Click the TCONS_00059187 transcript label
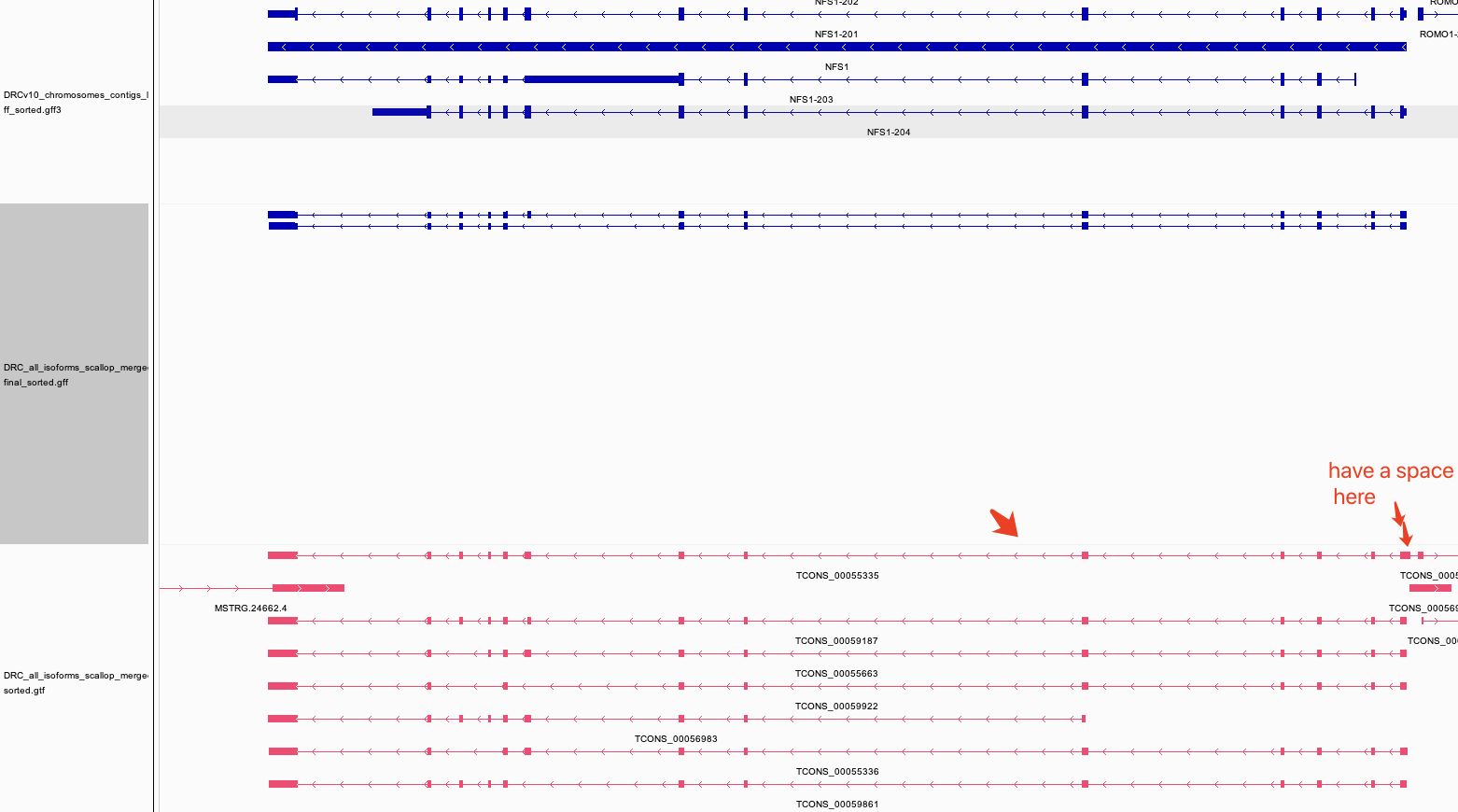The image size is (1458, 812). (837, 640)
